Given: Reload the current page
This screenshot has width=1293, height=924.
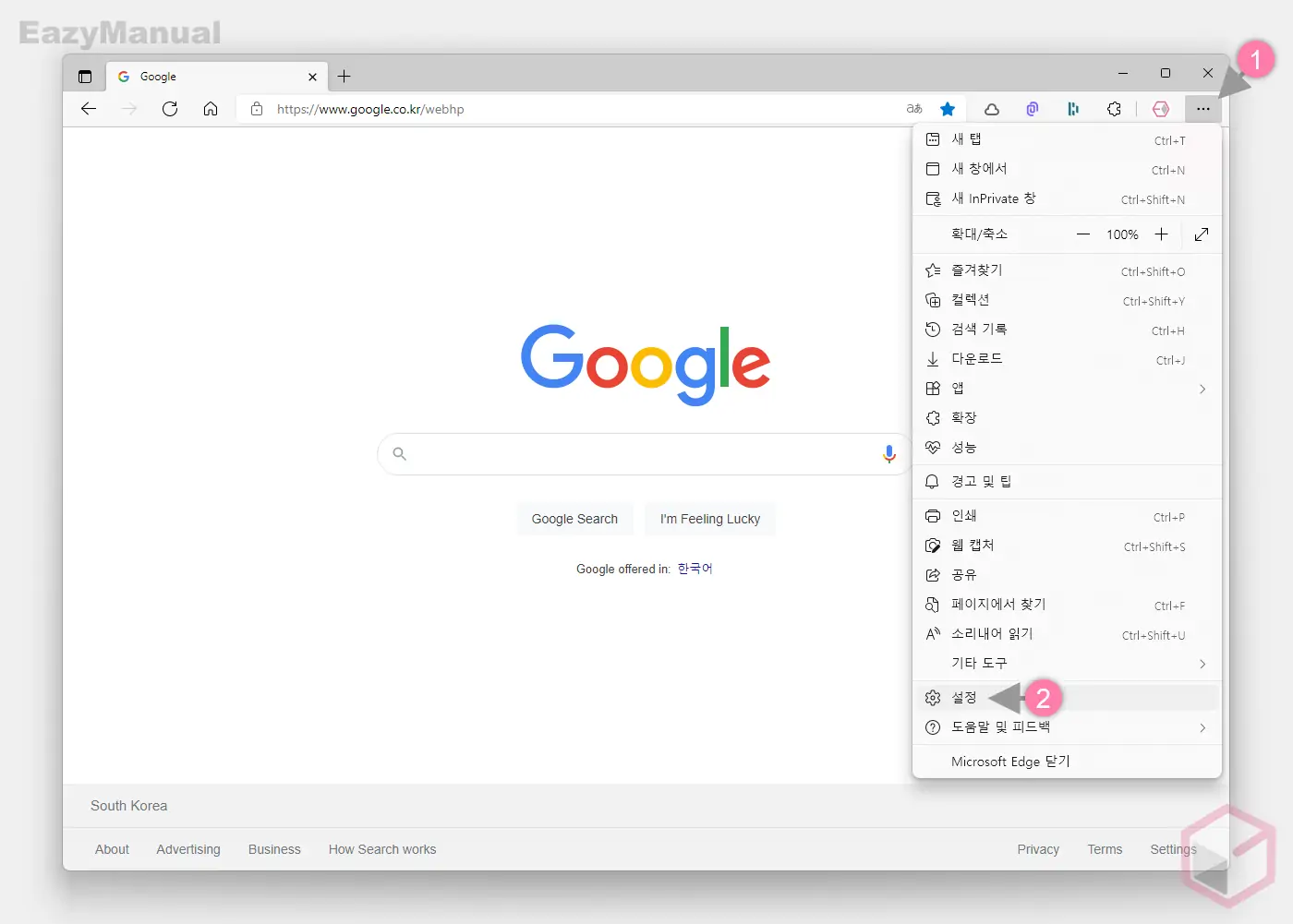Looking at the screenshot, I should [170, 109].
